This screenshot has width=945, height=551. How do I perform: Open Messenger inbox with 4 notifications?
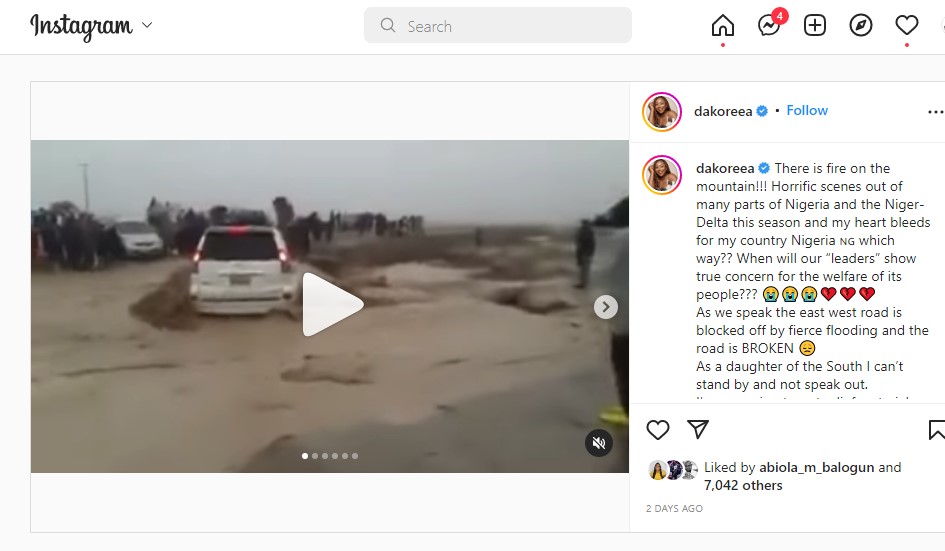(770, 25)
